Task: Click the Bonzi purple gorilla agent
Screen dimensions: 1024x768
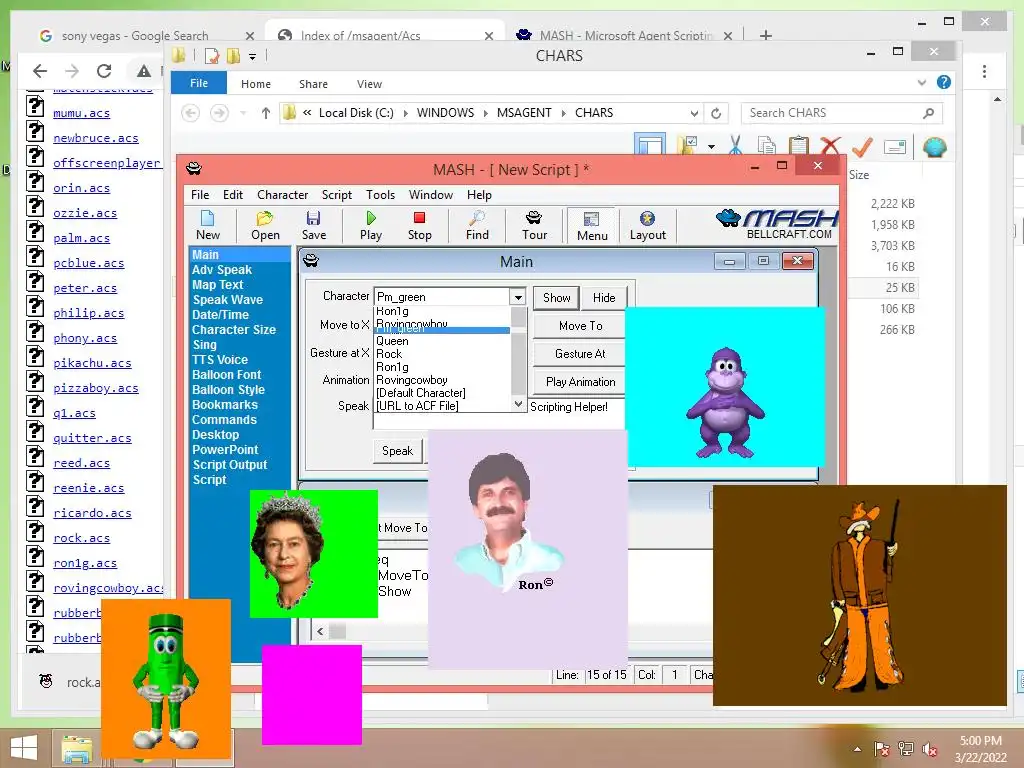Action: [x=725, y=402]
